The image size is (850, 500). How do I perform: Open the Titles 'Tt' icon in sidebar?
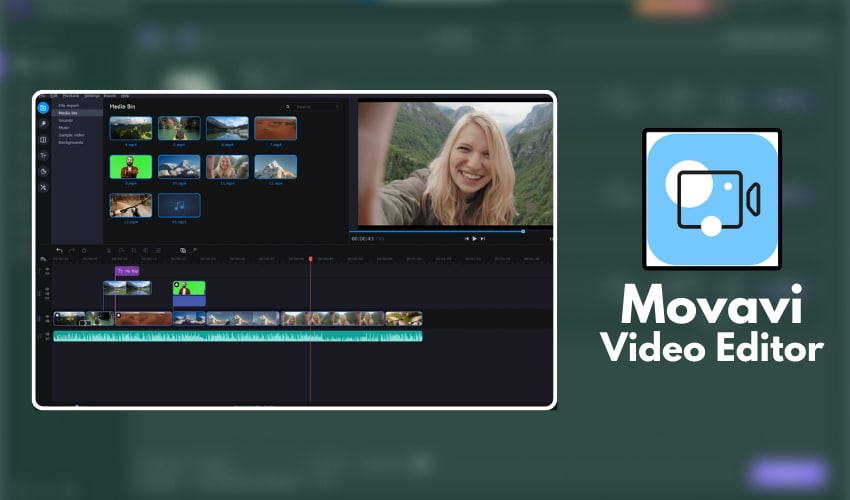[43, 156]
